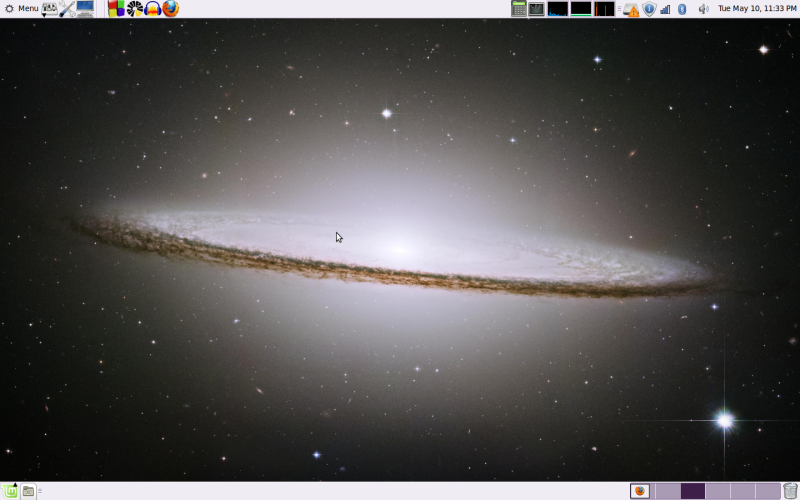Launch the four colored cubes application
This screenshot has width=800, height=500.
tap(116, 9)
